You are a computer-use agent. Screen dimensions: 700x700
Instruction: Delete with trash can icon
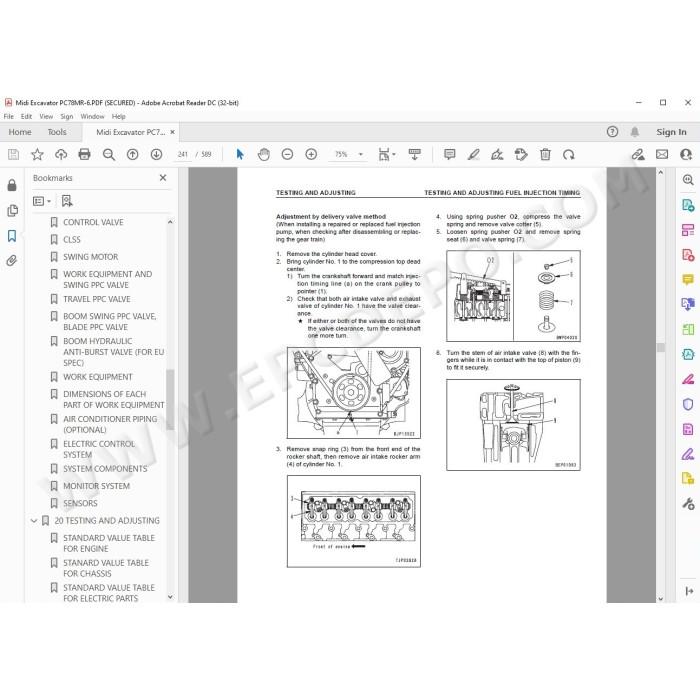(x=545, y=154)
